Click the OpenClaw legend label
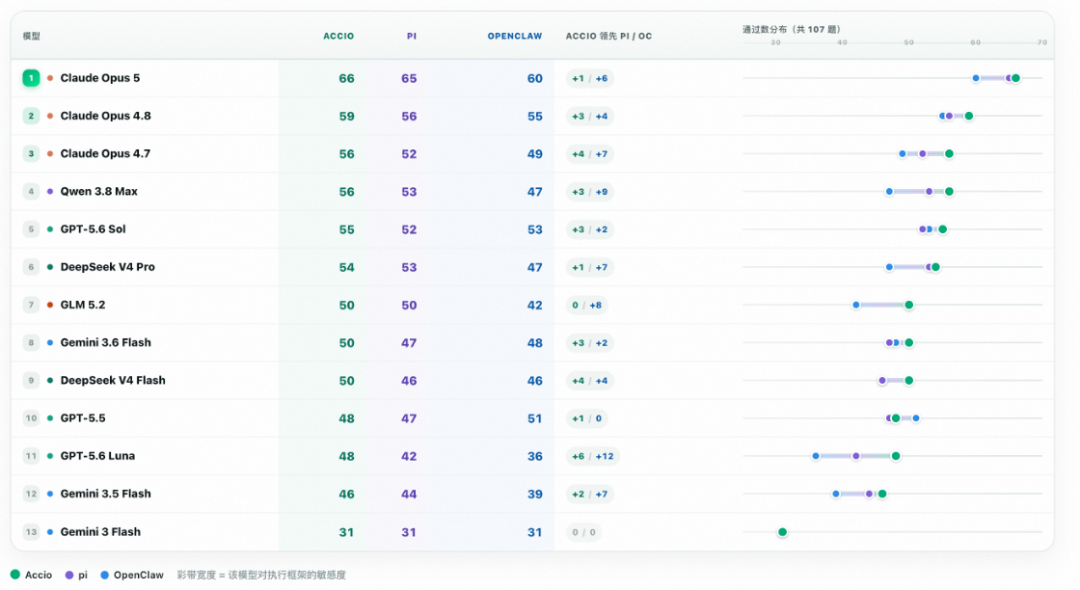1080x590 pixels. pyautogui.click(x=138, y=575)
